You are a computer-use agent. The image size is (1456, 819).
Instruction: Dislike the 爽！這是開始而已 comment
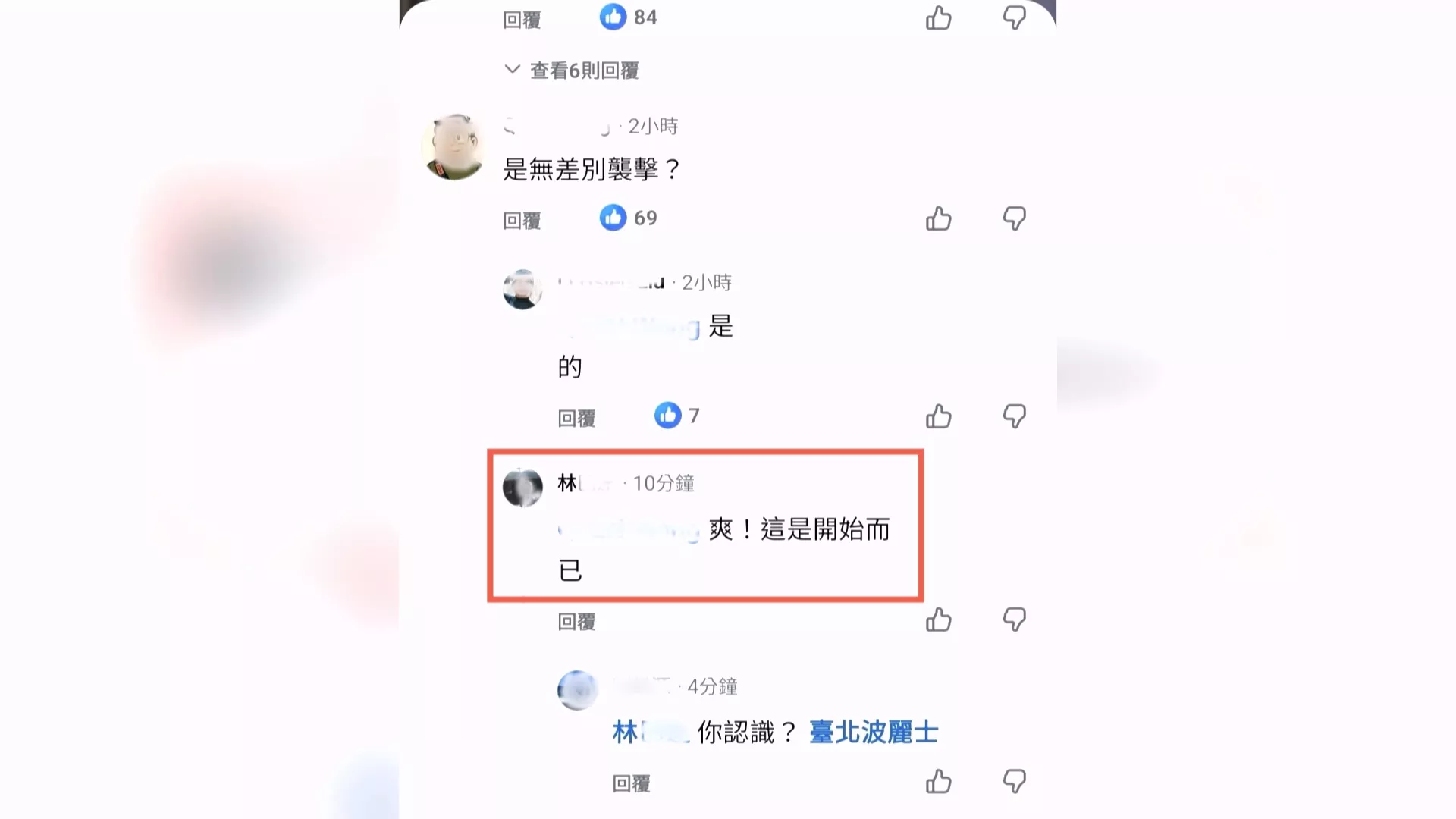coord(1014,620)
